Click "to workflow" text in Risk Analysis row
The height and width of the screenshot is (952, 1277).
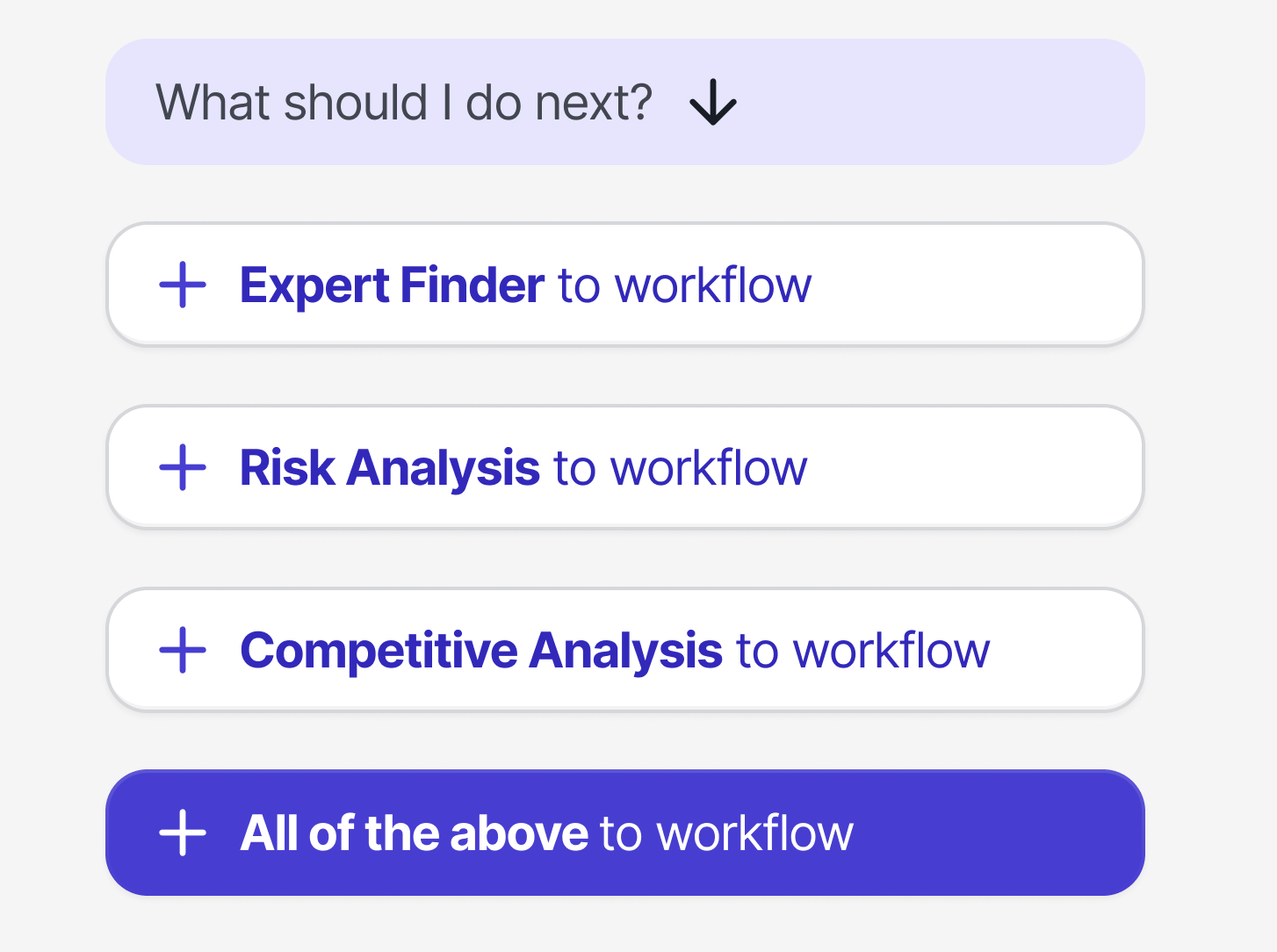tap(680, 467)
